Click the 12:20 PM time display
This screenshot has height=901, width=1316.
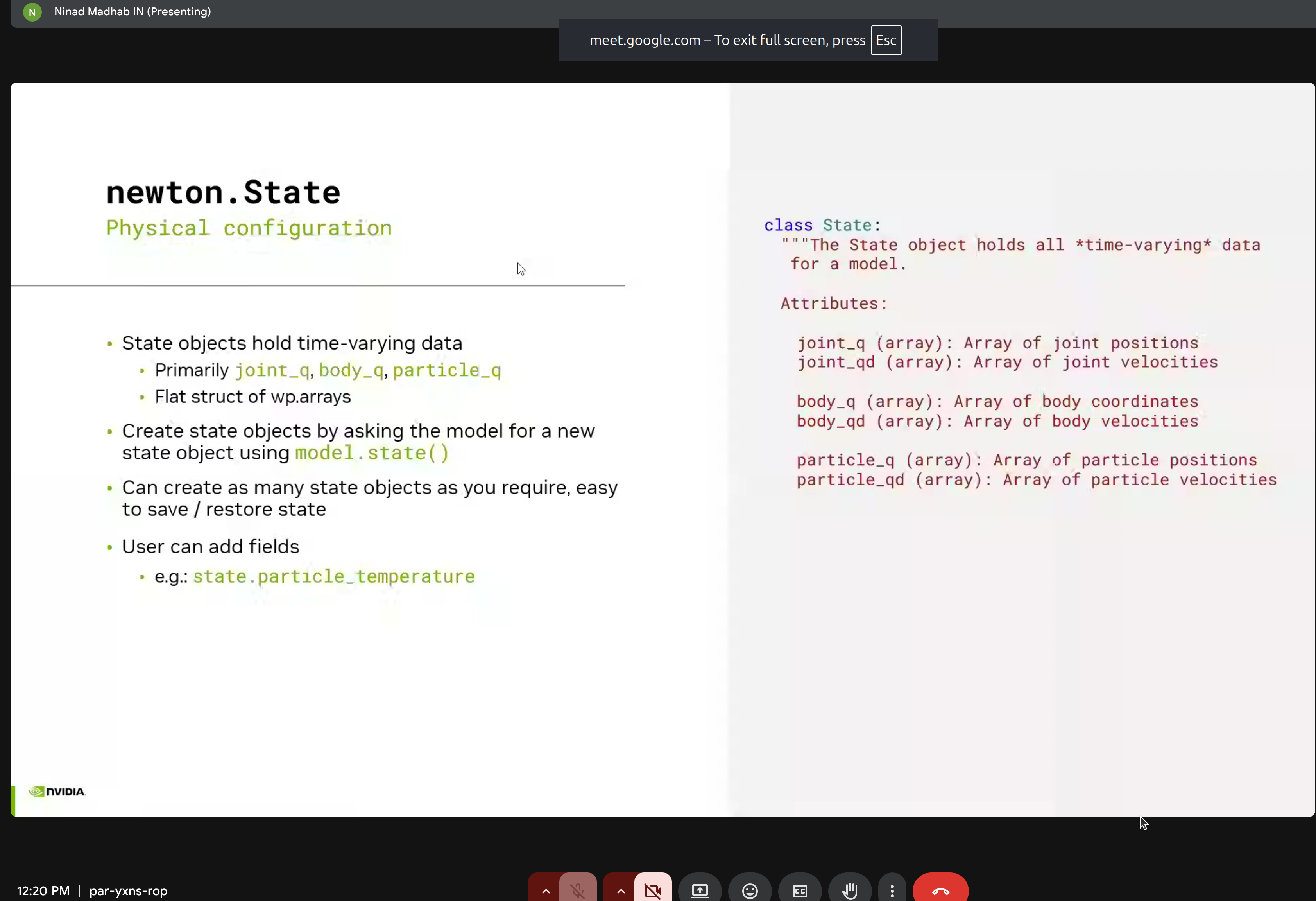click(43, 891)
